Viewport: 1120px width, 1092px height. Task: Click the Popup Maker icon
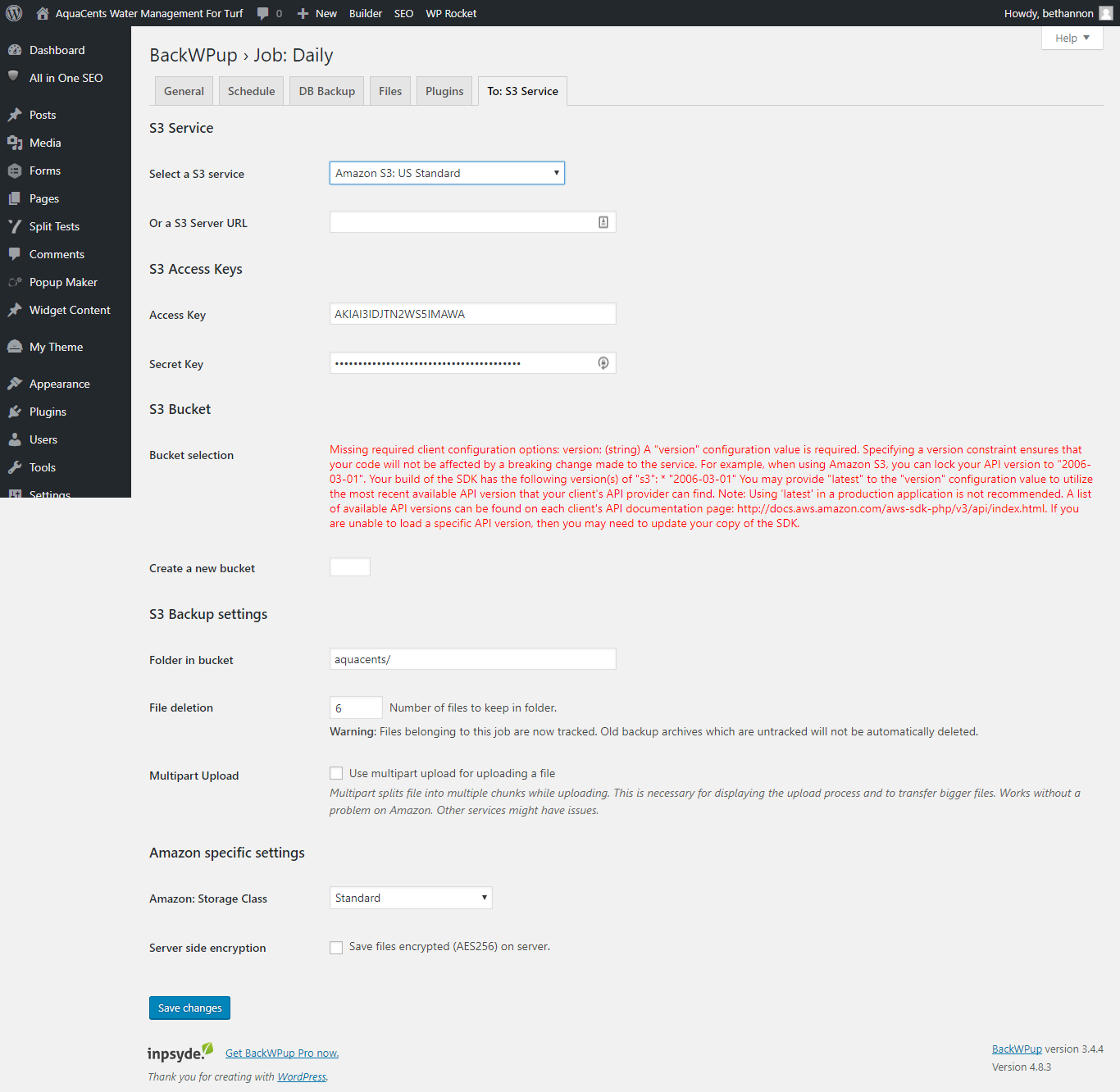(x=15, y=282)
